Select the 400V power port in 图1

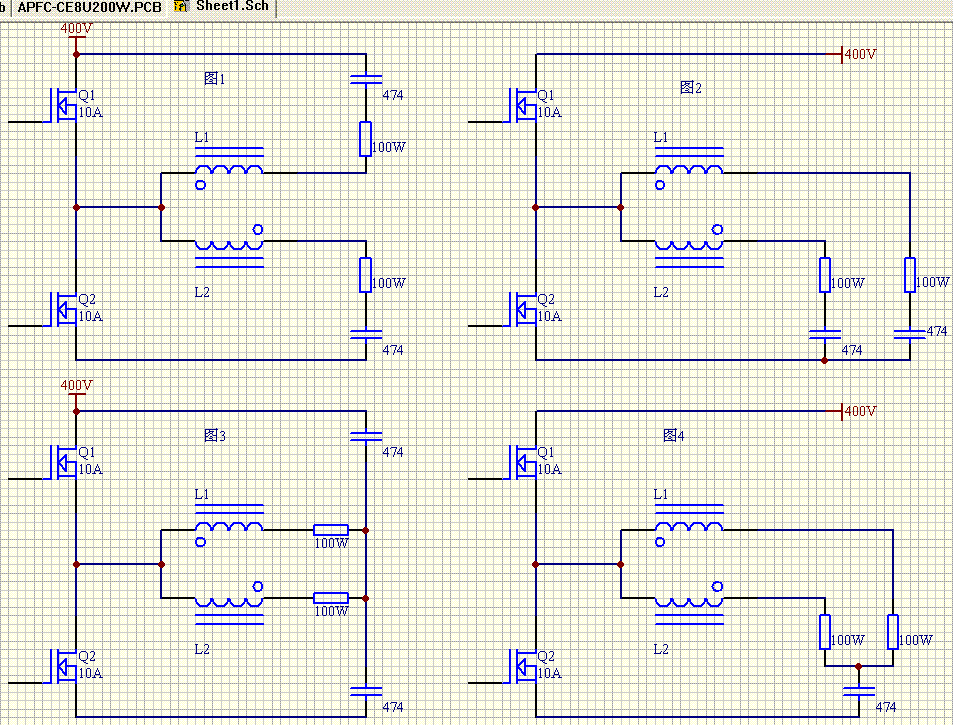point(76,36)
